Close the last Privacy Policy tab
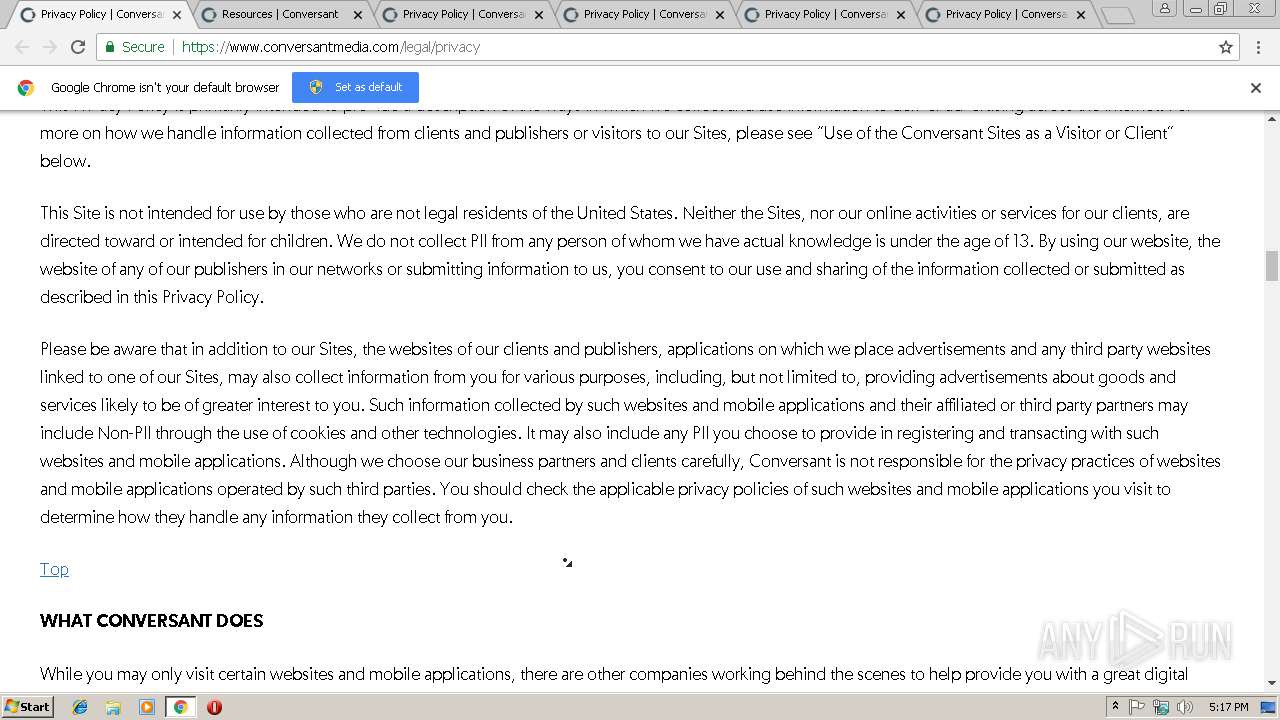 click(1081, 15)
